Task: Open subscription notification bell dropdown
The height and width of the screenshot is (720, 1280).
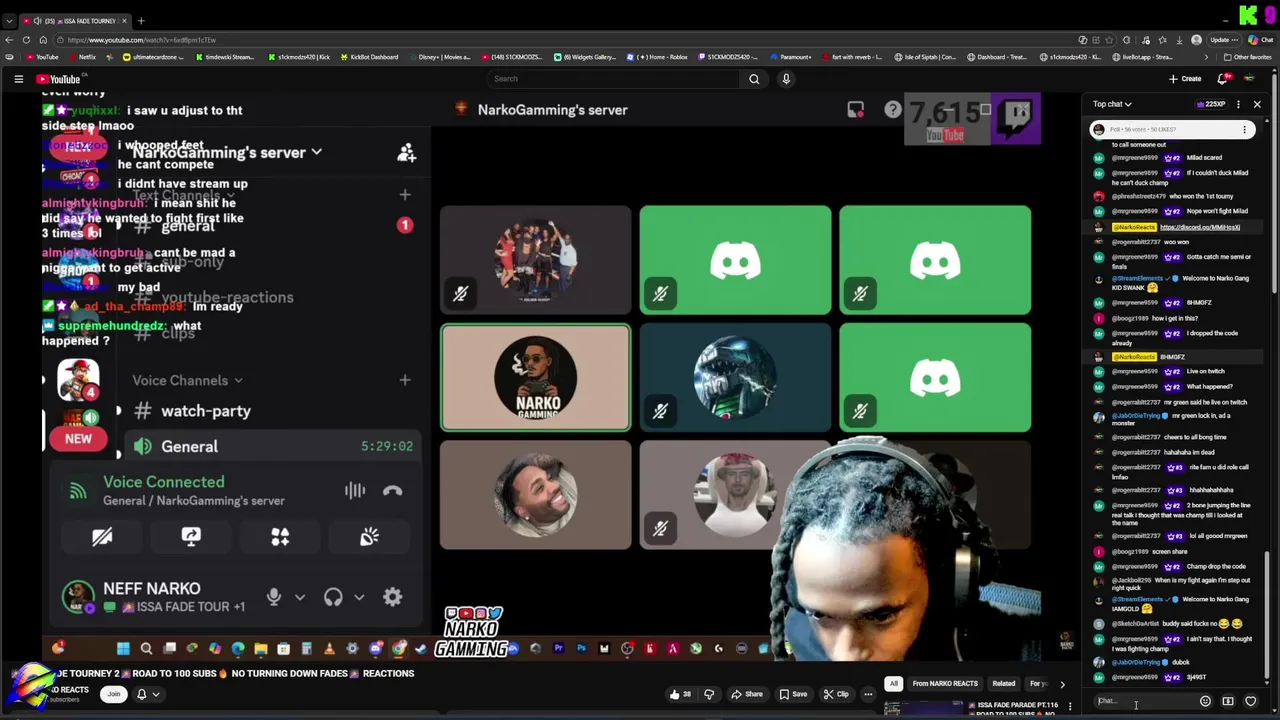Action: click(x=147, y=694)
